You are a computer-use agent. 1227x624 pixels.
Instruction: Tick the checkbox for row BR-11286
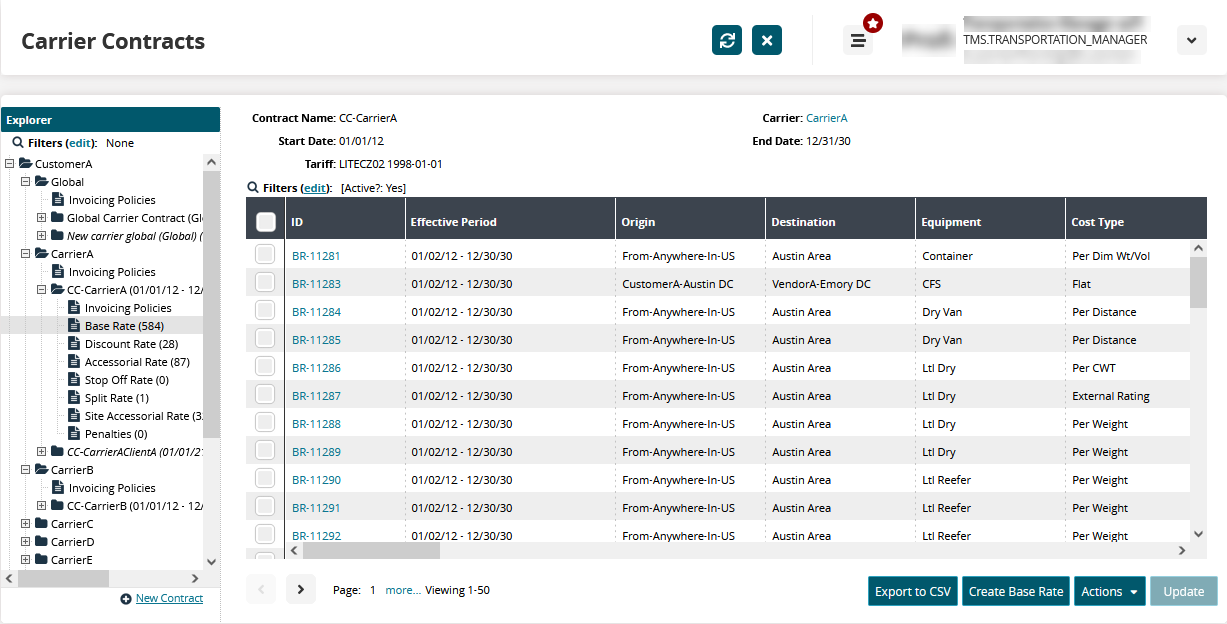click(x=265, y=367)
